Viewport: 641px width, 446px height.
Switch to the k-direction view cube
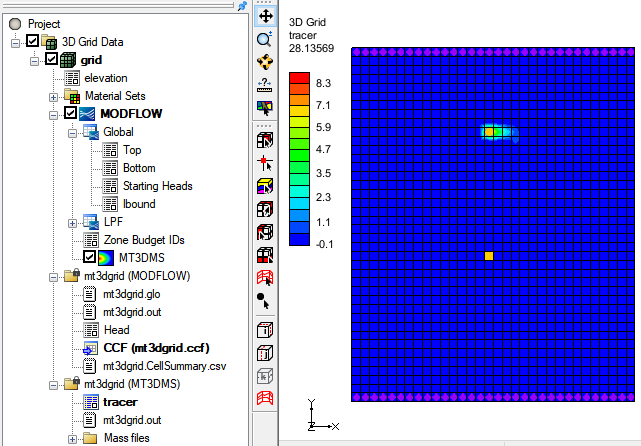(x=265, y=376)
